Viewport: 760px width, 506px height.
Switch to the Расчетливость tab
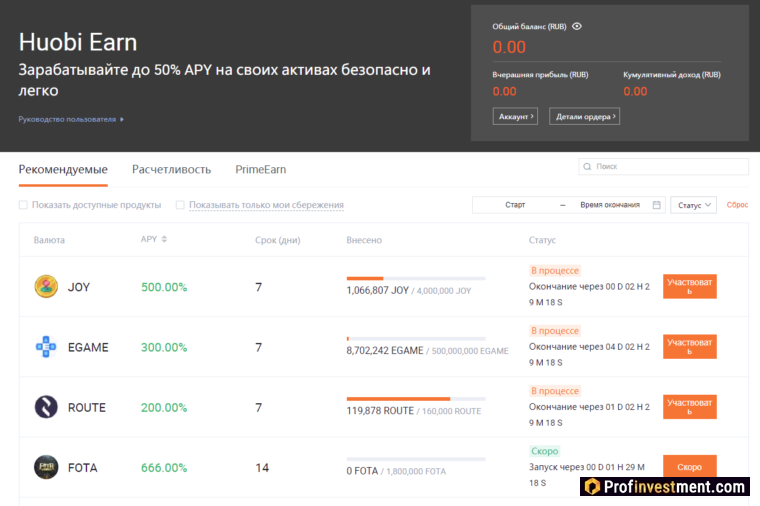[172, 170]
